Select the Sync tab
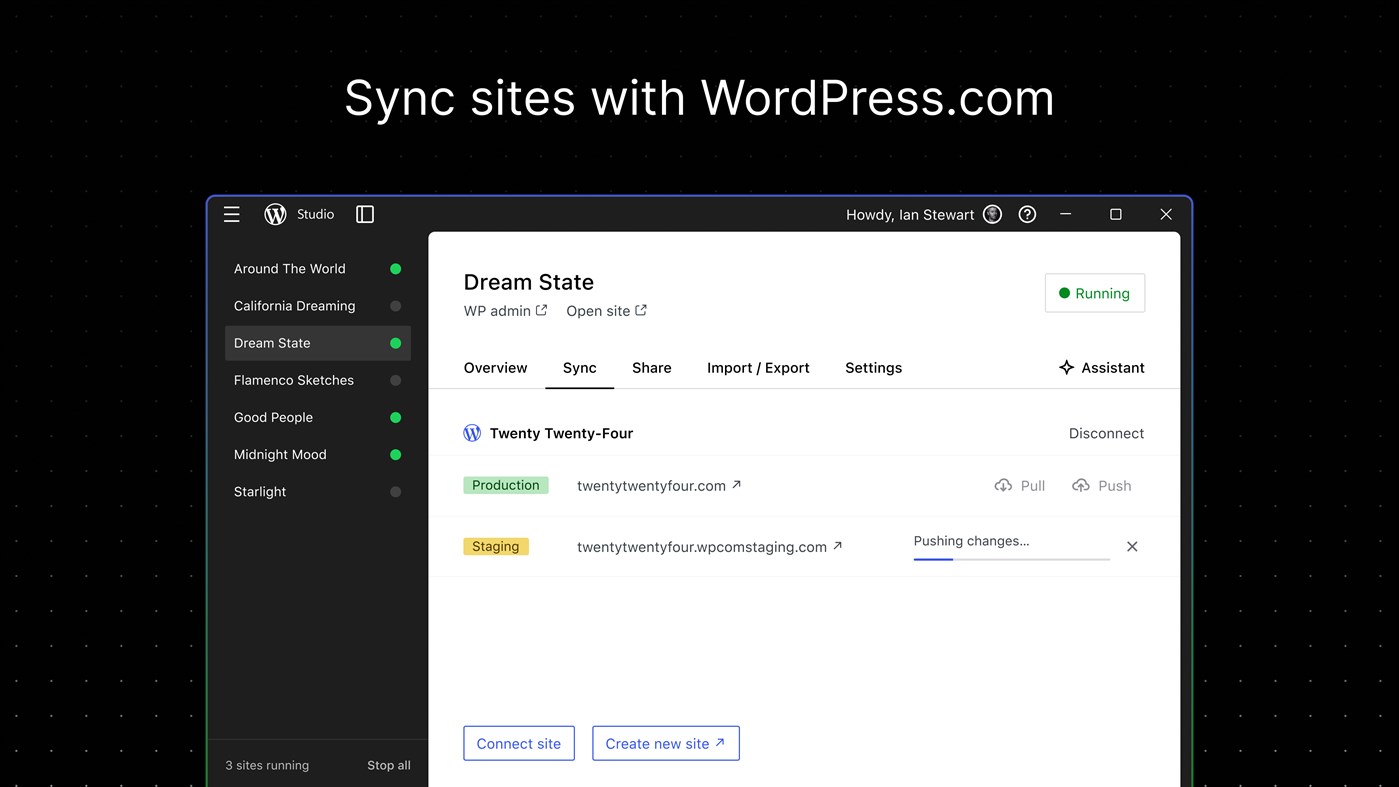 tap(580, 368)
